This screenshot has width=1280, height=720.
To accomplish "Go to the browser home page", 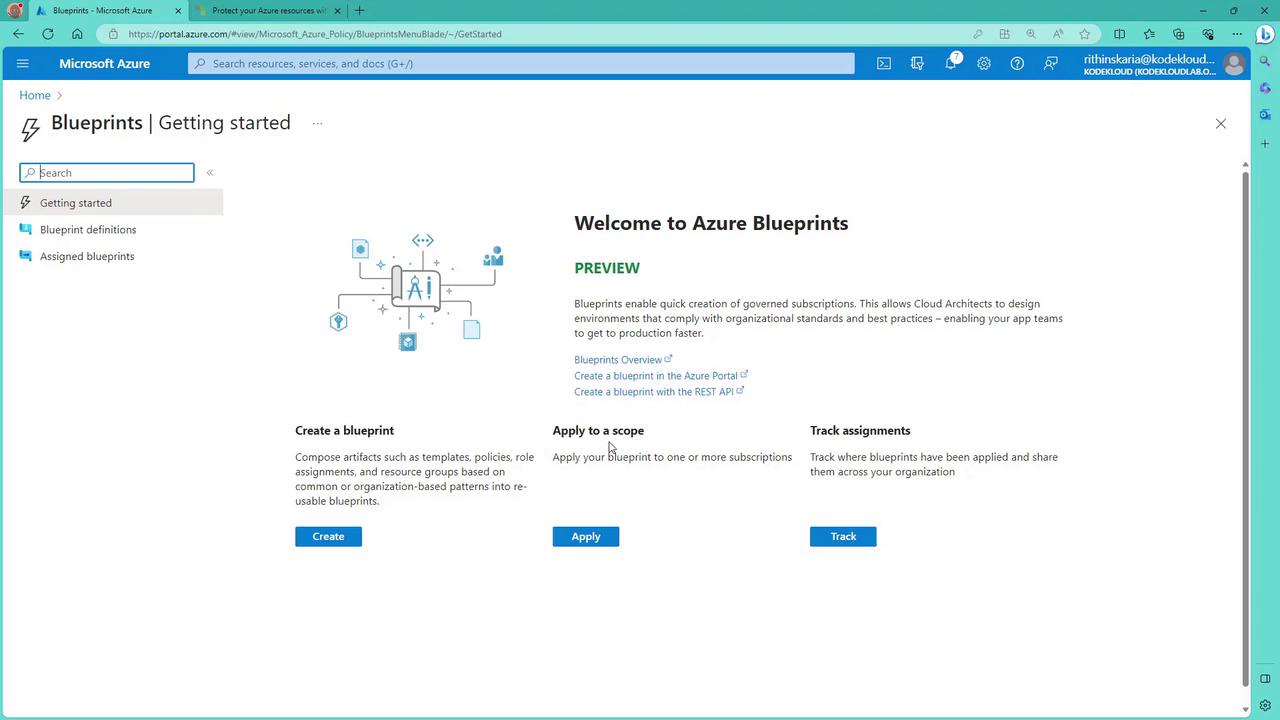I will coord(77,34).
